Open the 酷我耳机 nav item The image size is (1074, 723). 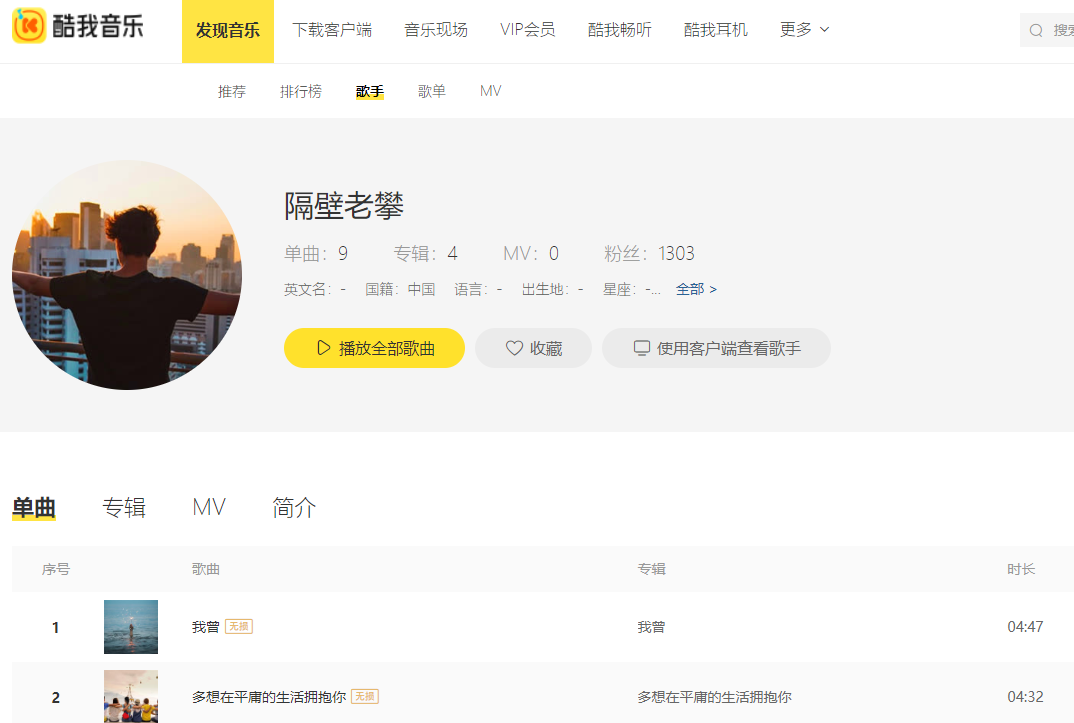click(x=716, y=30)
